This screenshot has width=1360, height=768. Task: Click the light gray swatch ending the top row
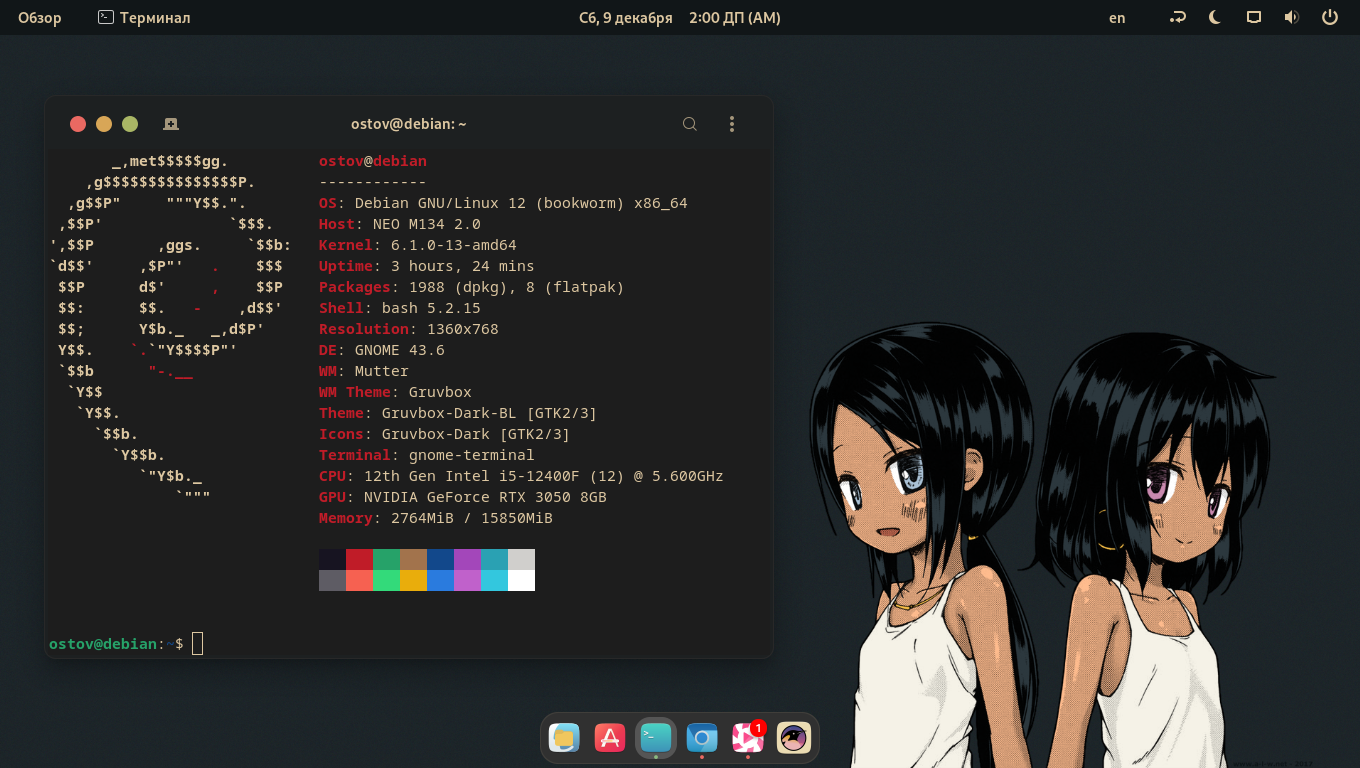(521, 559)
